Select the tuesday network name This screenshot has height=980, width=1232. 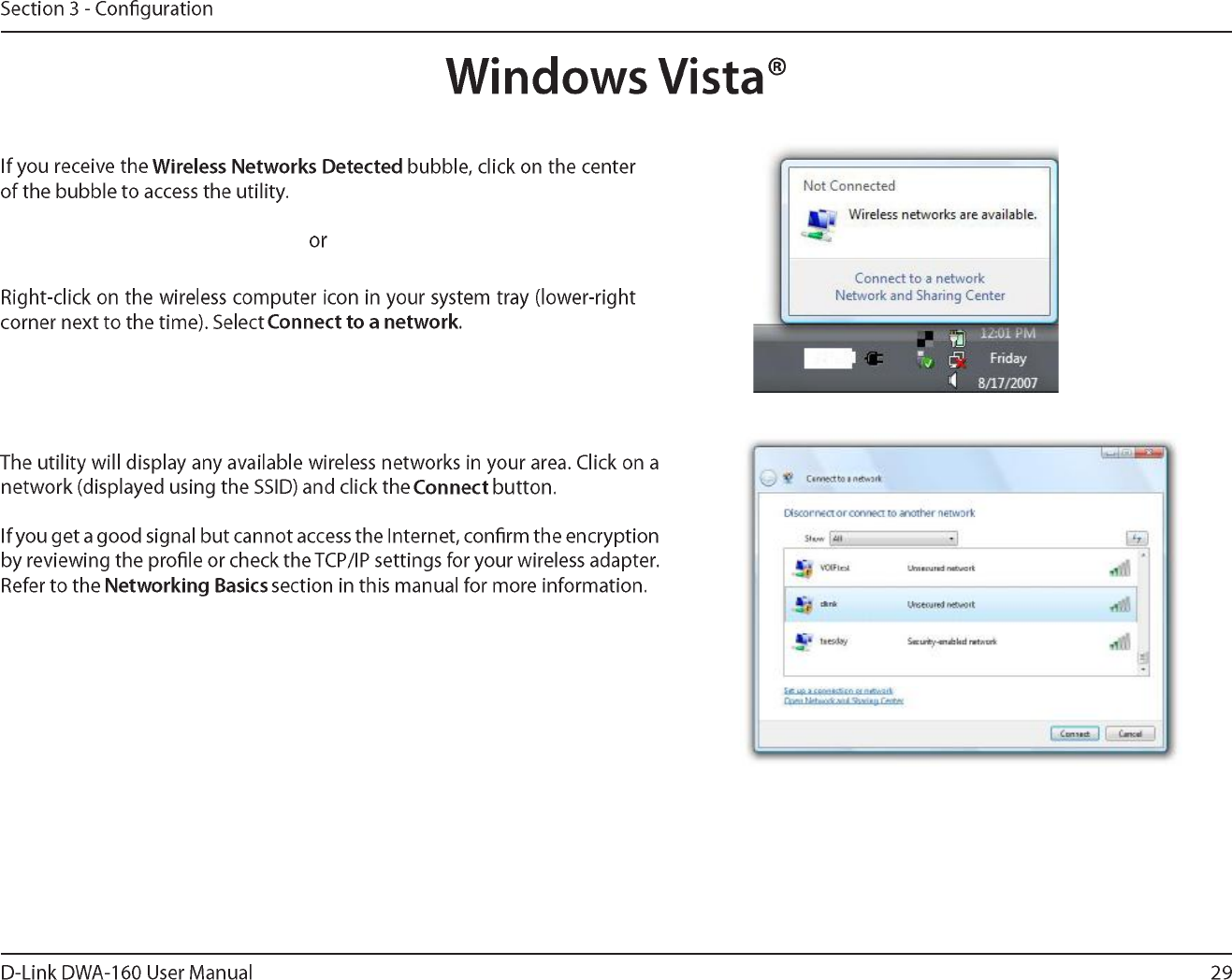click(833, 641)
